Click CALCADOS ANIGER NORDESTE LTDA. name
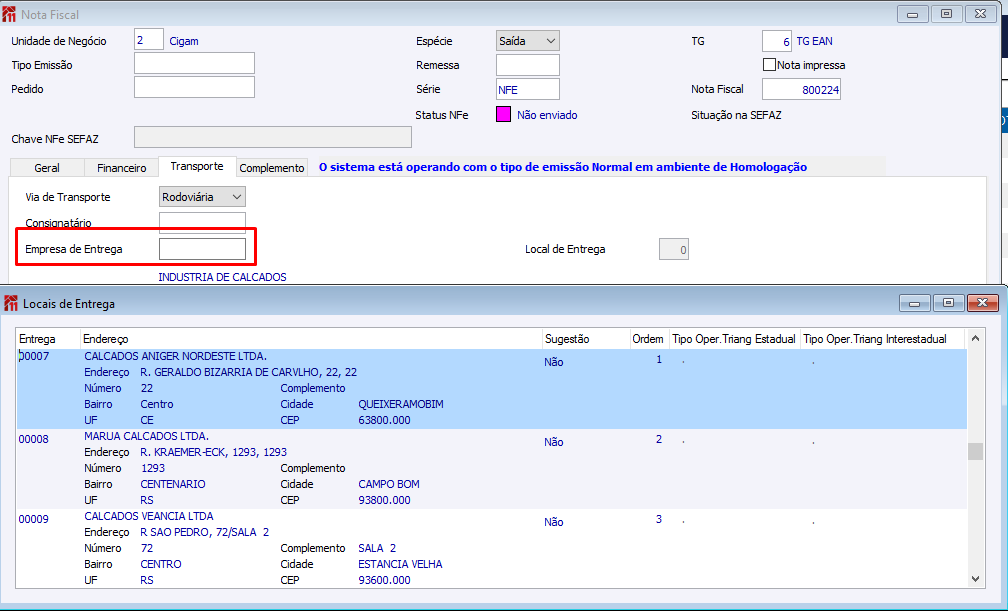This screenshot has height=611, width=1008. 176,356
